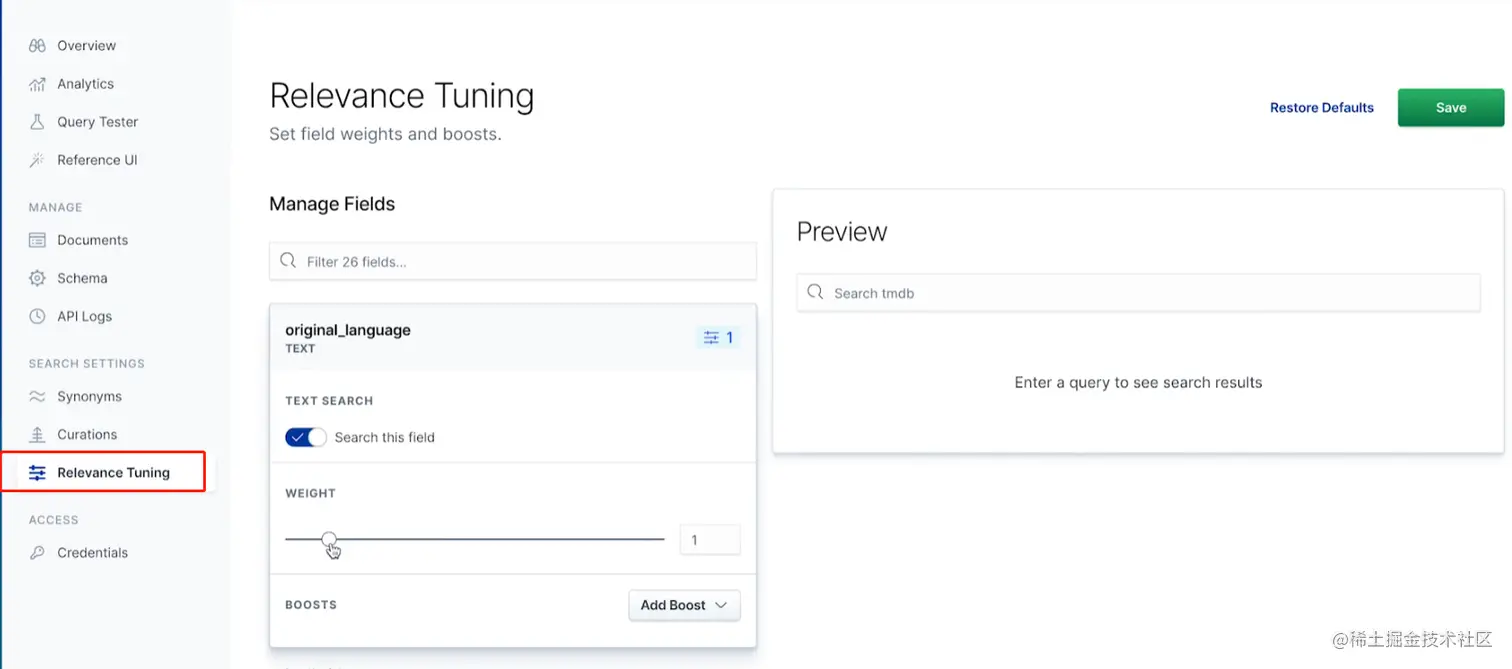Open Query Tester from sidebar
The width and height of the screenshot is (1512, 669).
tap(97, 122)
